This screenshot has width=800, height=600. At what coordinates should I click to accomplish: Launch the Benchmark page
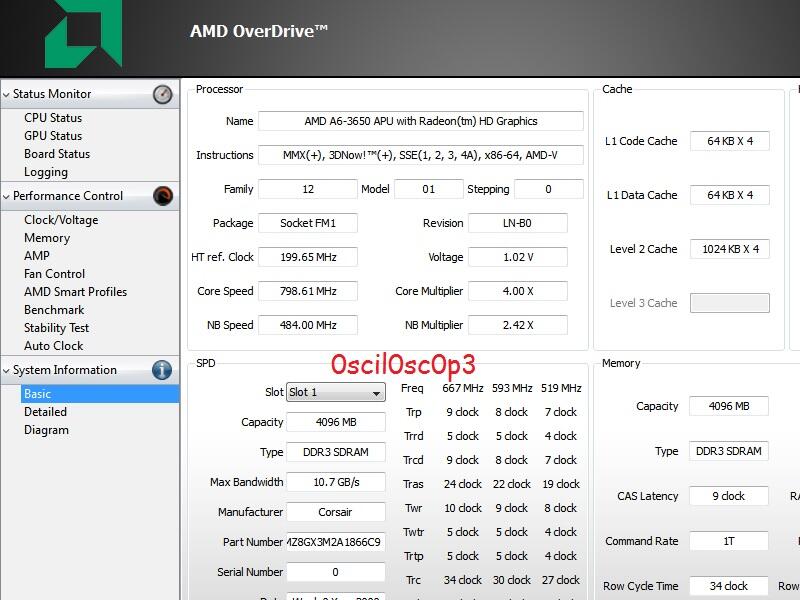pos(54,310)
